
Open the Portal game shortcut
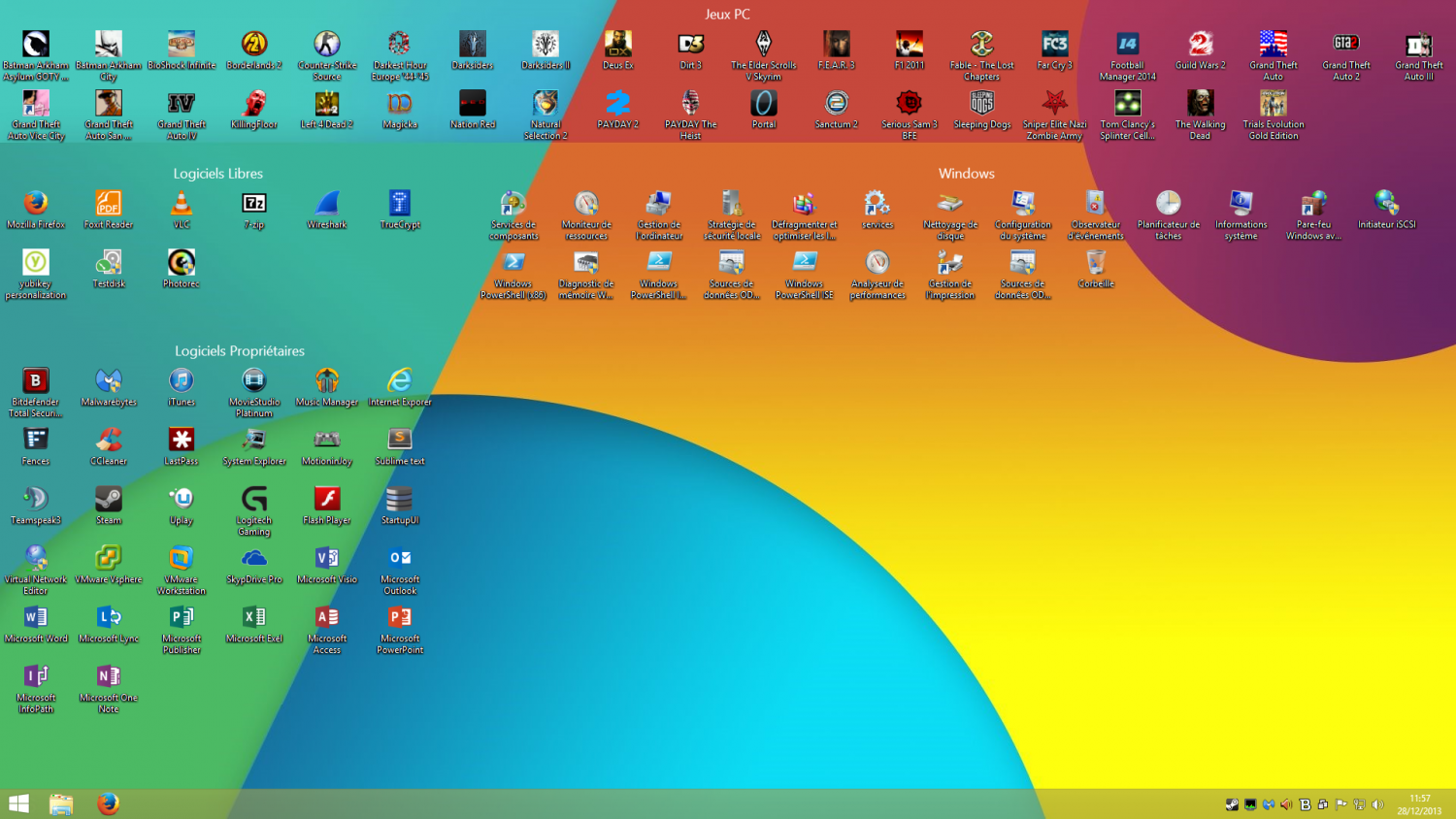coord(764,104)
